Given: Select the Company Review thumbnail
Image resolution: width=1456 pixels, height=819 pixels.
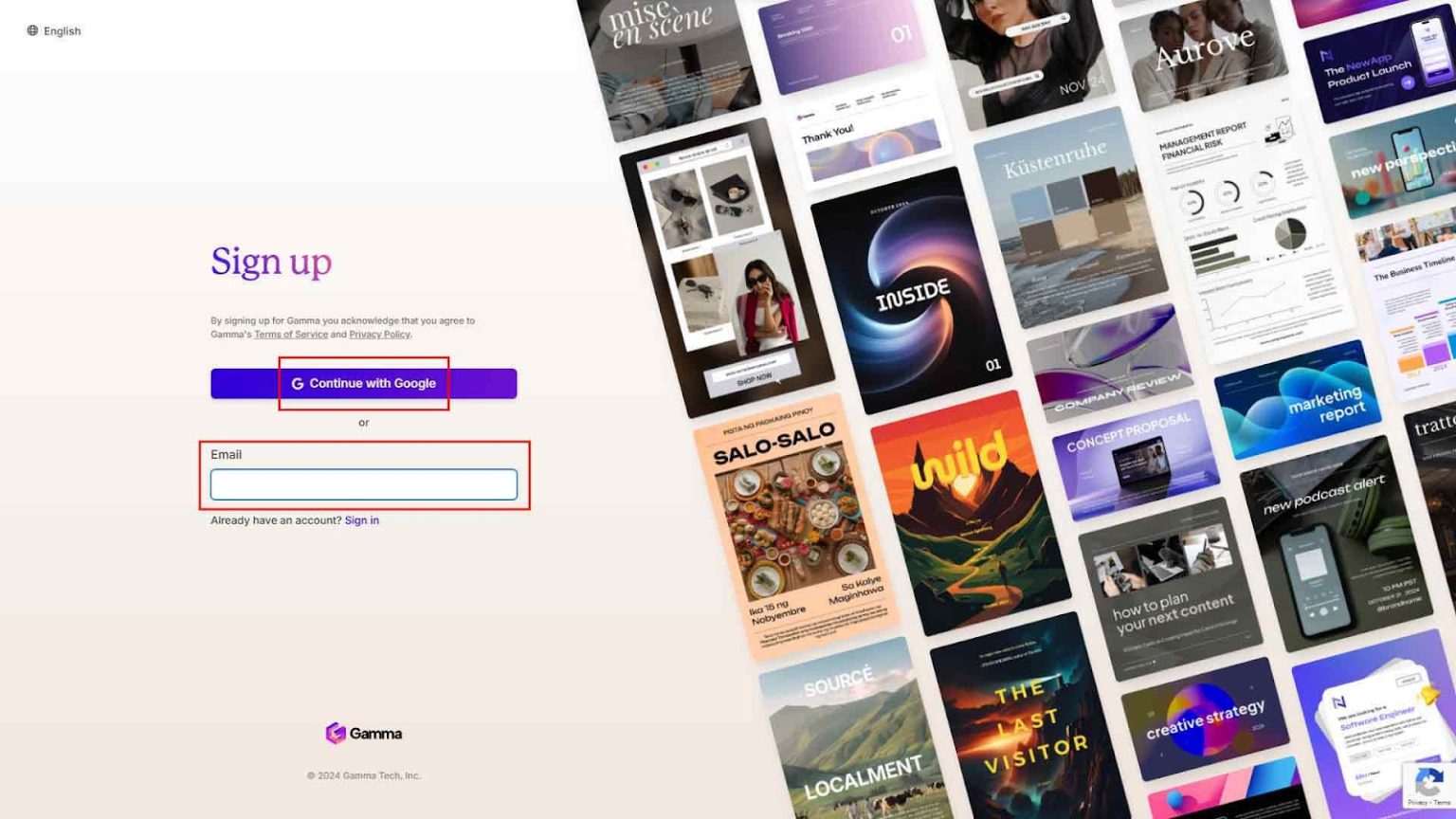Looking at the screenshot, I should (x=1109, y=363).
